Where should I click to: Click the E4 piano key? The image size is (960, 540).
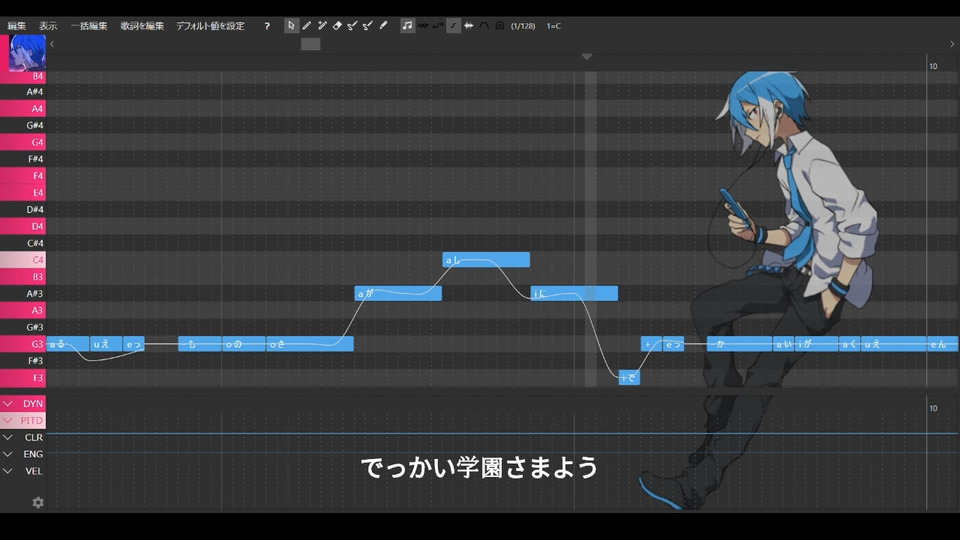(23, 192)
